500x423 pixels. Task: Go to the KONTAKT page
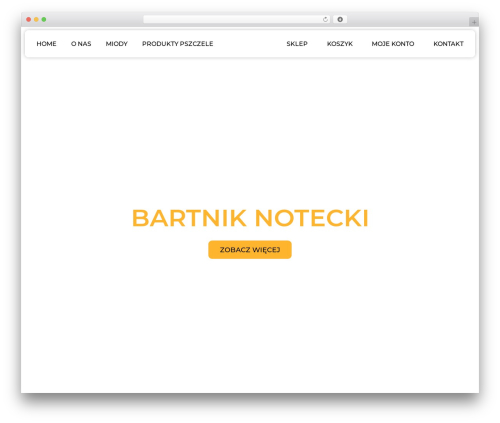[448, 44]
